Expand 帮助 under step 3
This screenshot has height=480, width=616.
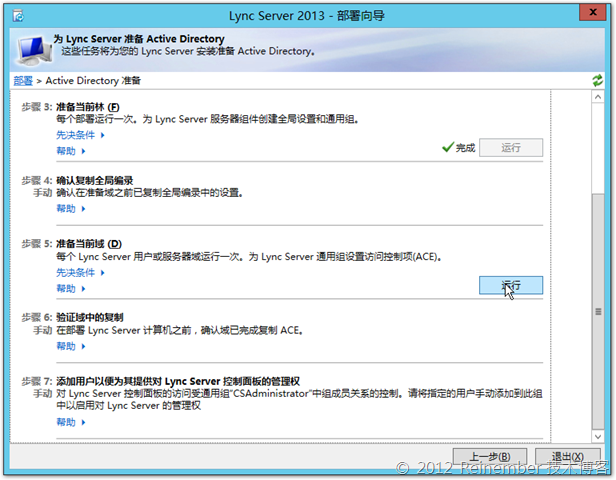click(x=71, y=151)
